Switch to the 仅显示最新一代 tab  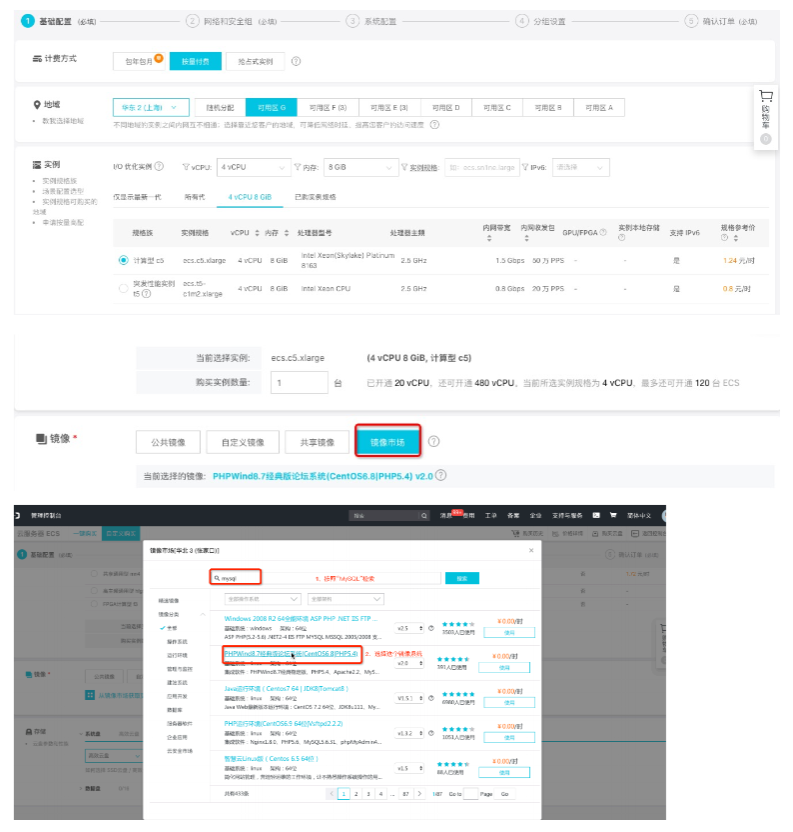(137, 197)
